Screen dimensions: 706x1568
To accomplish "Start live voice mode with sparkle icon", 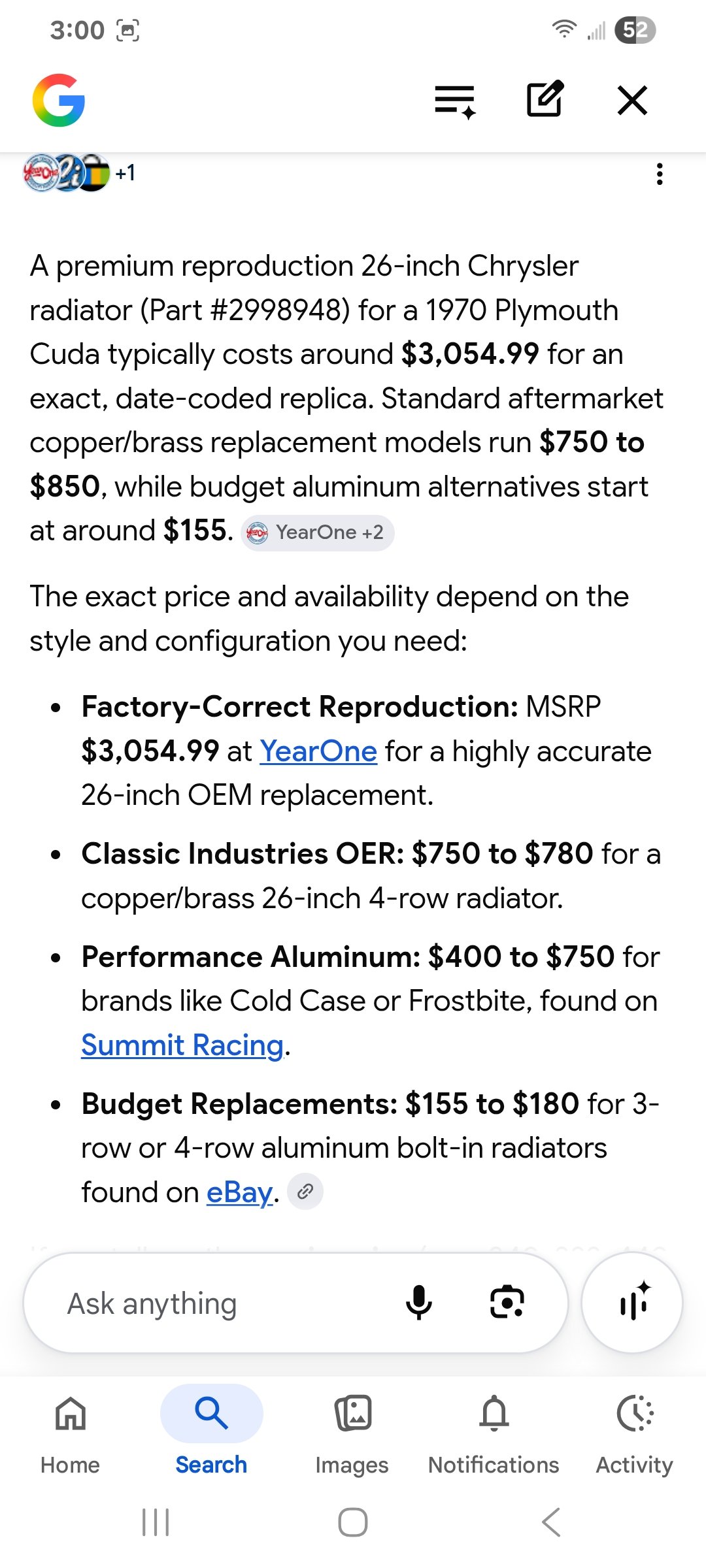I will point(632,1303).
